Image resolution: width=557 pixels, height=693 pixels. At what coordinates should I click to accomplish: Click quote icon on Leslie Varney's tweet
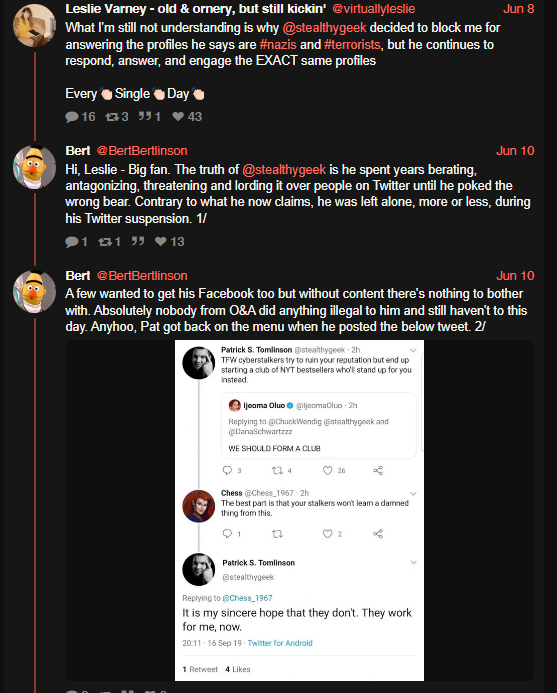pos(145,116)
